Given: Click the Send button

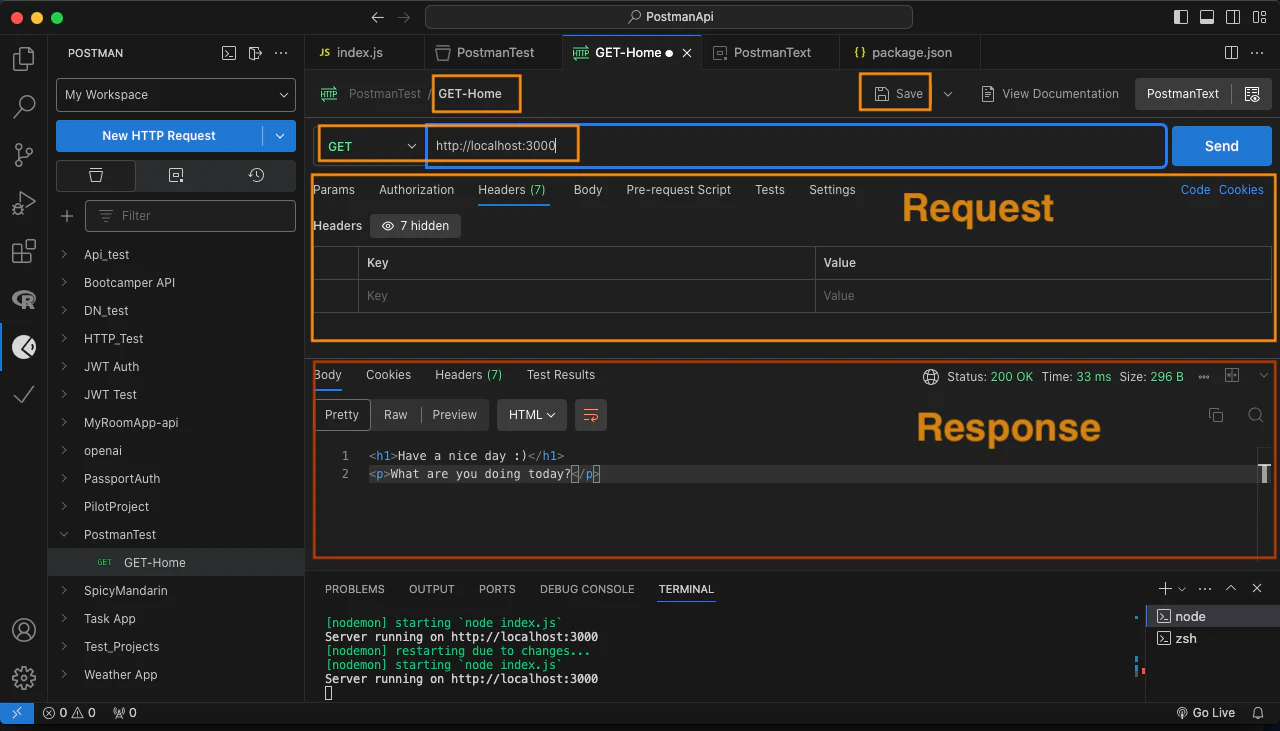Looking at the screenshot, I should (1222, 146).
